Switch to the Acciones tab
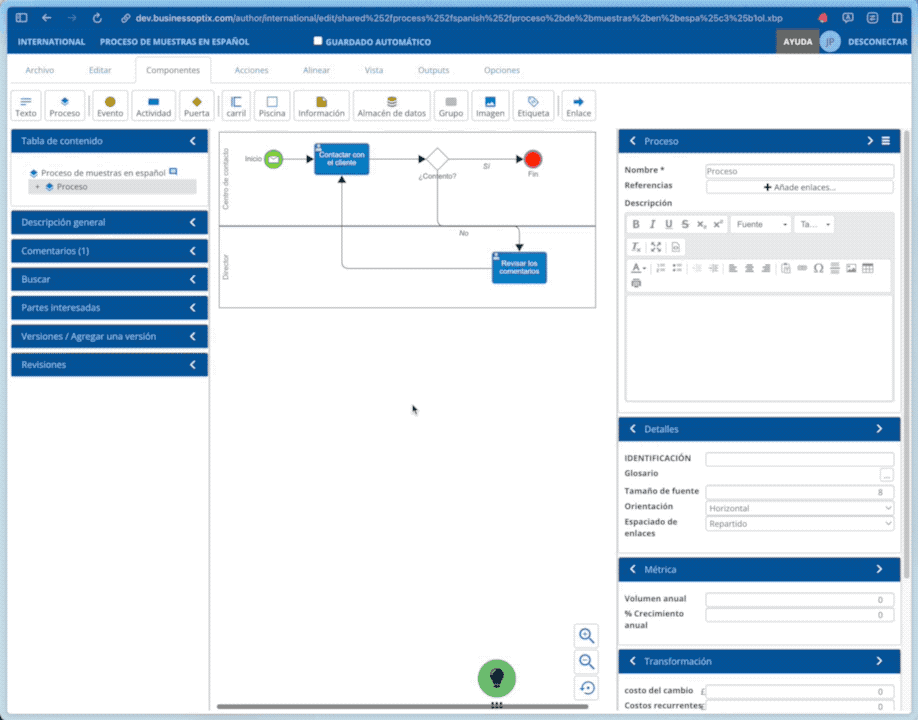The width and height of the screenshot is (918, 720). [251, 70]
